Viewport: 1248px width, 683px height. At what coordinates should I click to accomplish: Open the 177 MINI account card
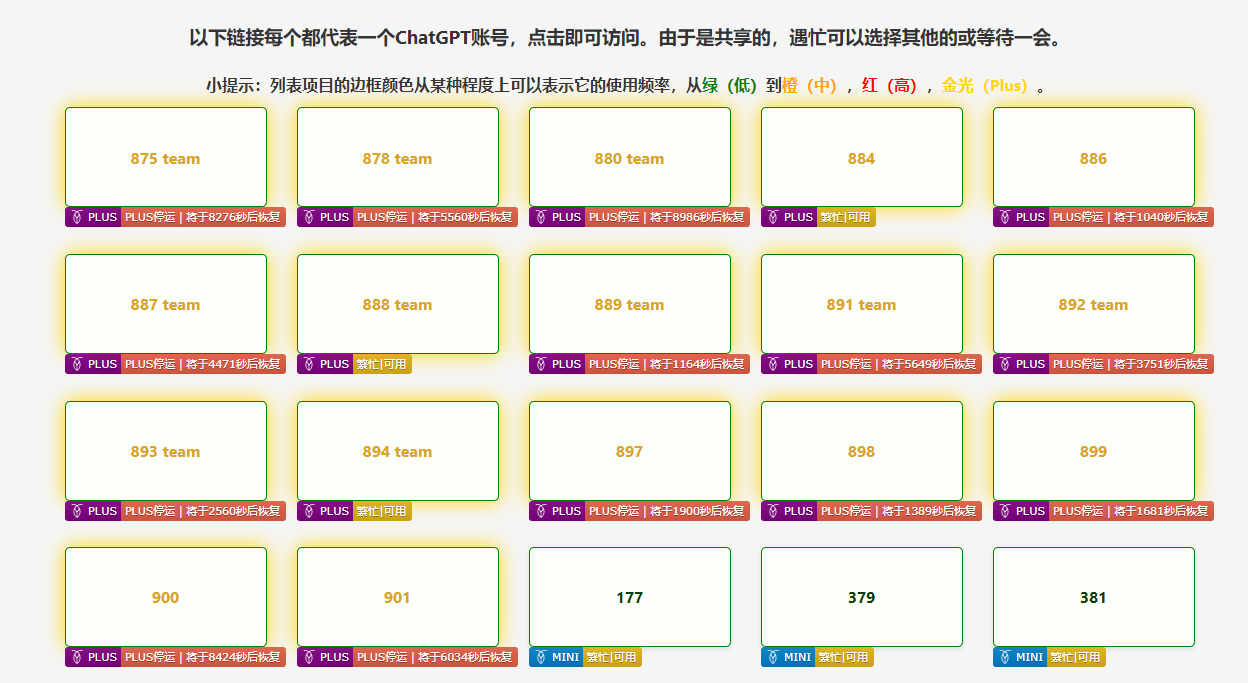pyautogui.click(x=630, y=597)
